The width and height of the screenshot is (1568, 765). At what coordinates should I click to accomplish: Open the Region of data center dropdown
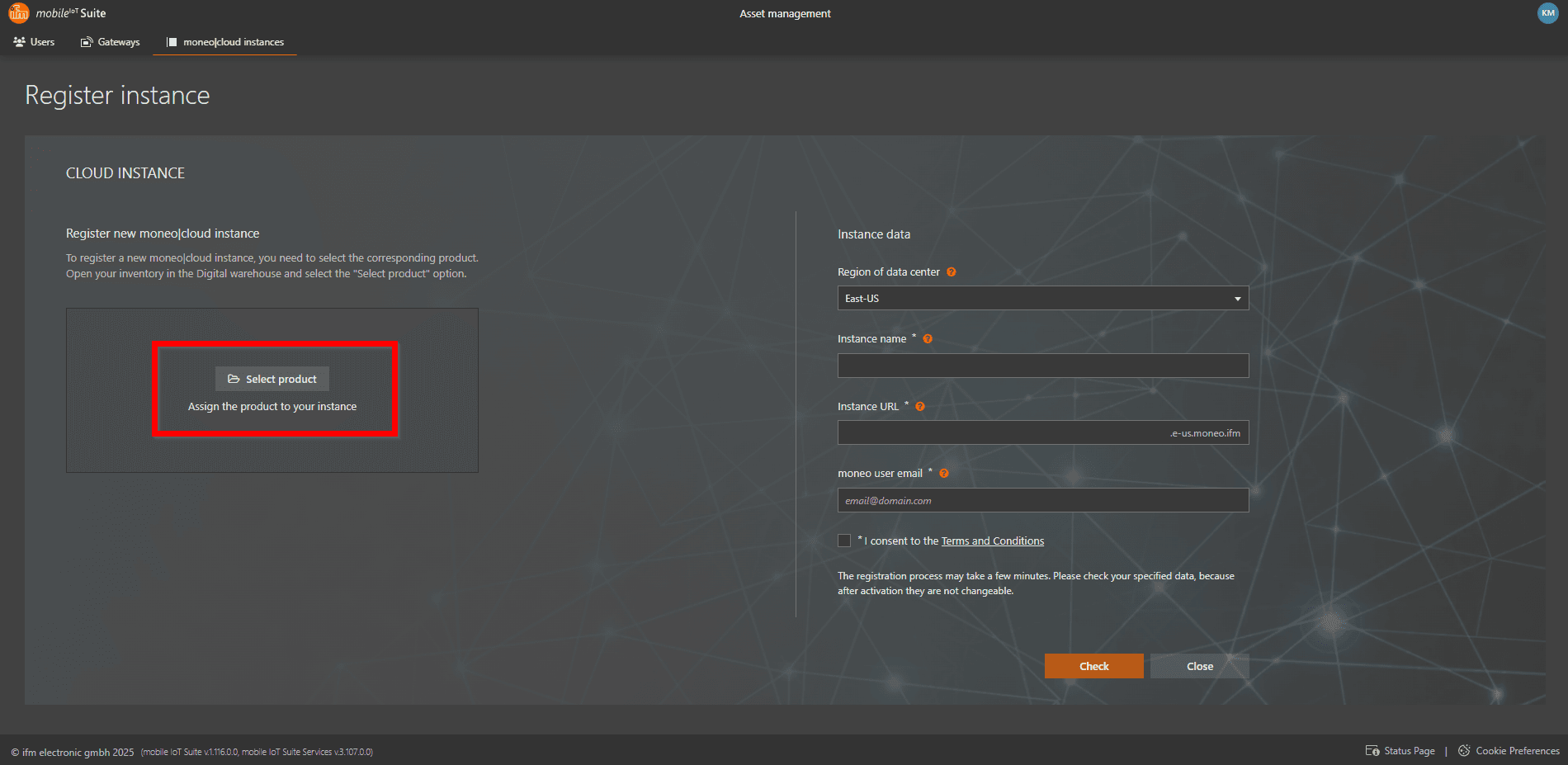click(x=1043, y=298)
